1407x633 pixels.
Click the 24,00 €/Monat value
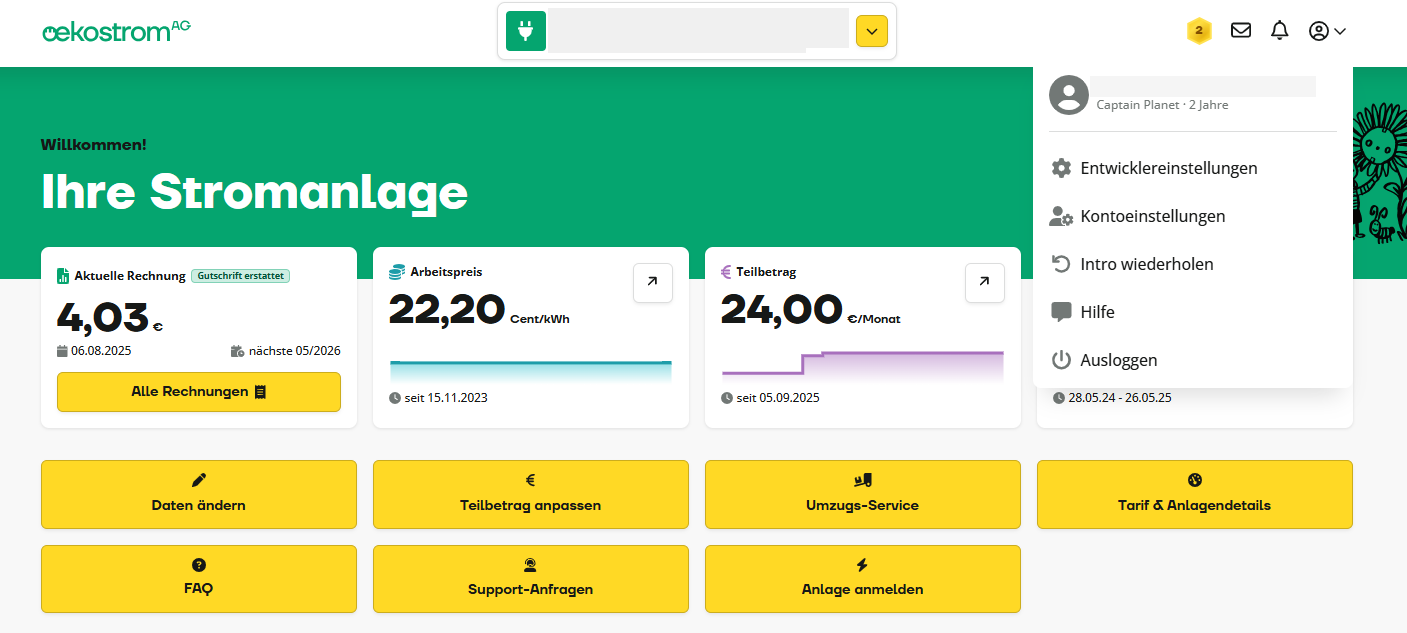(x=811, y=309)
